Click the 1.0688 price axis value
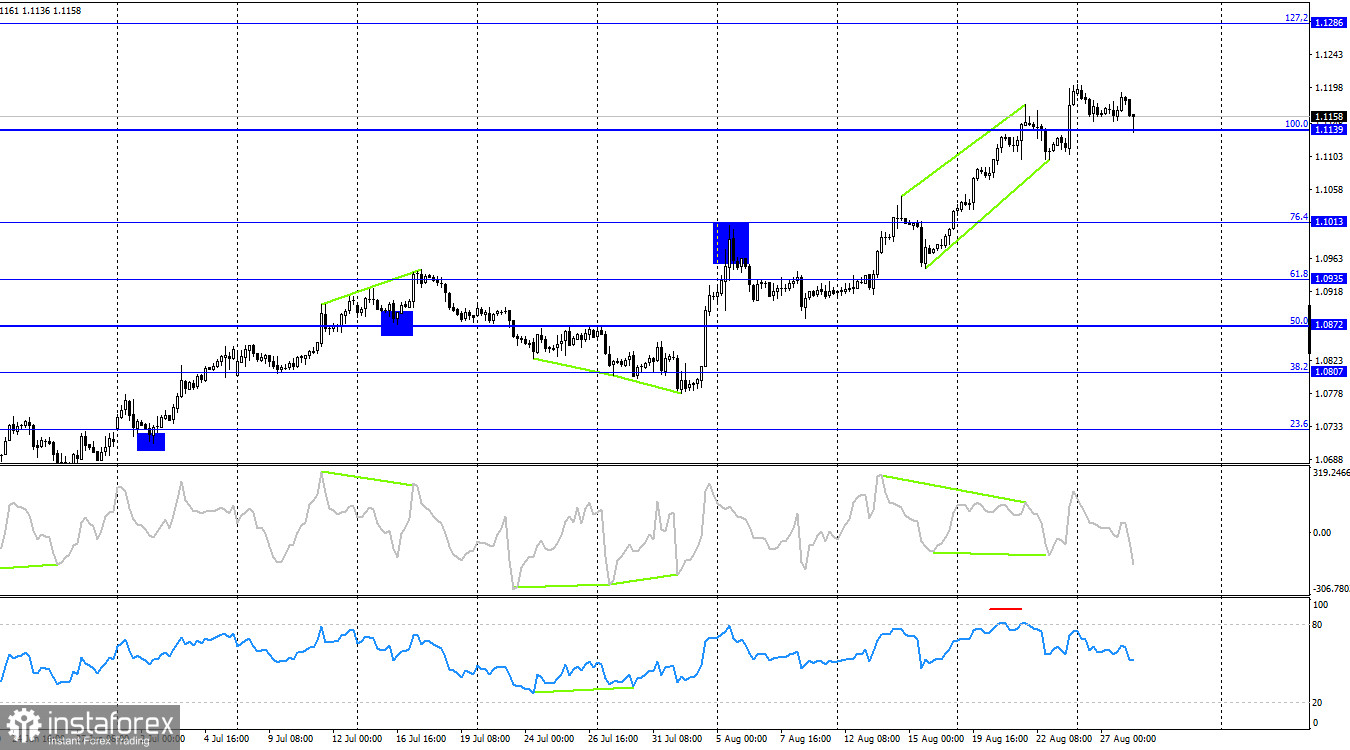This screenshot has width=1350, height=750. (1329, 461)
